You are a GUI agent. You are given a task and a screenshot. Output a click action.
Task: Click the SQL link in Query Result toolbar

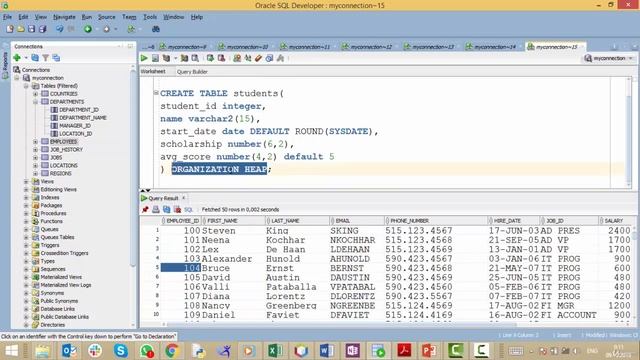click(188, 210)
